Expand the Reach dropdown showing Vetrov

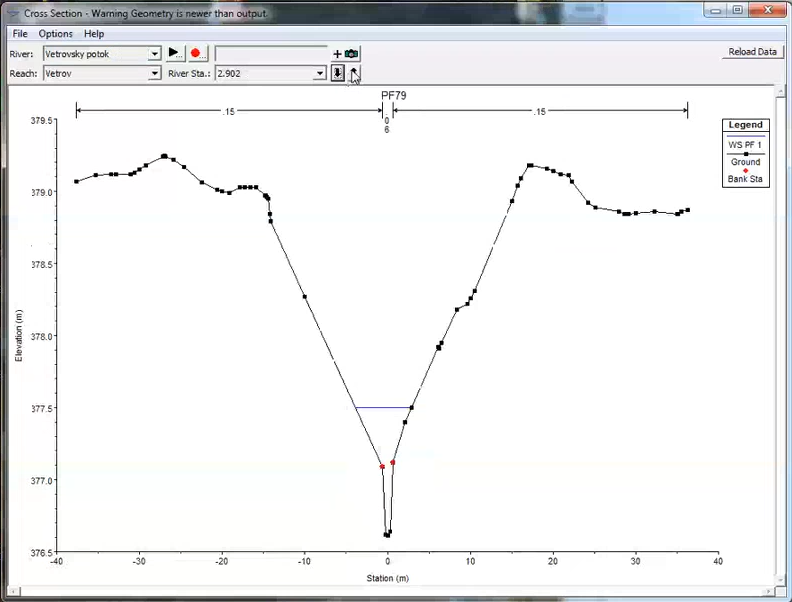(x=155, y=73)
